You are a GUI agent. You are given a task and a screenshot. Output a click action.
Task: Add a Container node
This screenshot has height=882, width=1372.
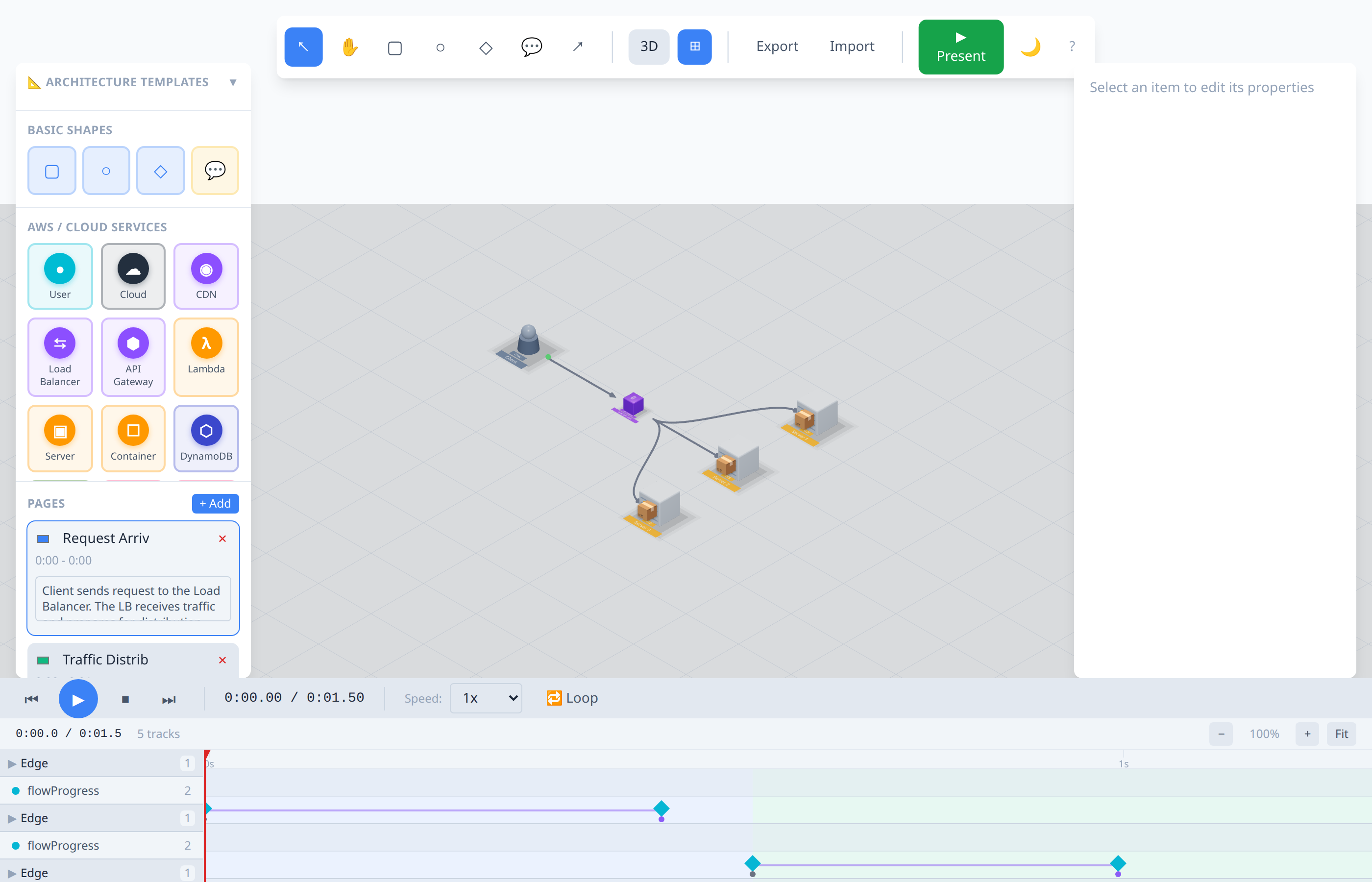point(133,438)
